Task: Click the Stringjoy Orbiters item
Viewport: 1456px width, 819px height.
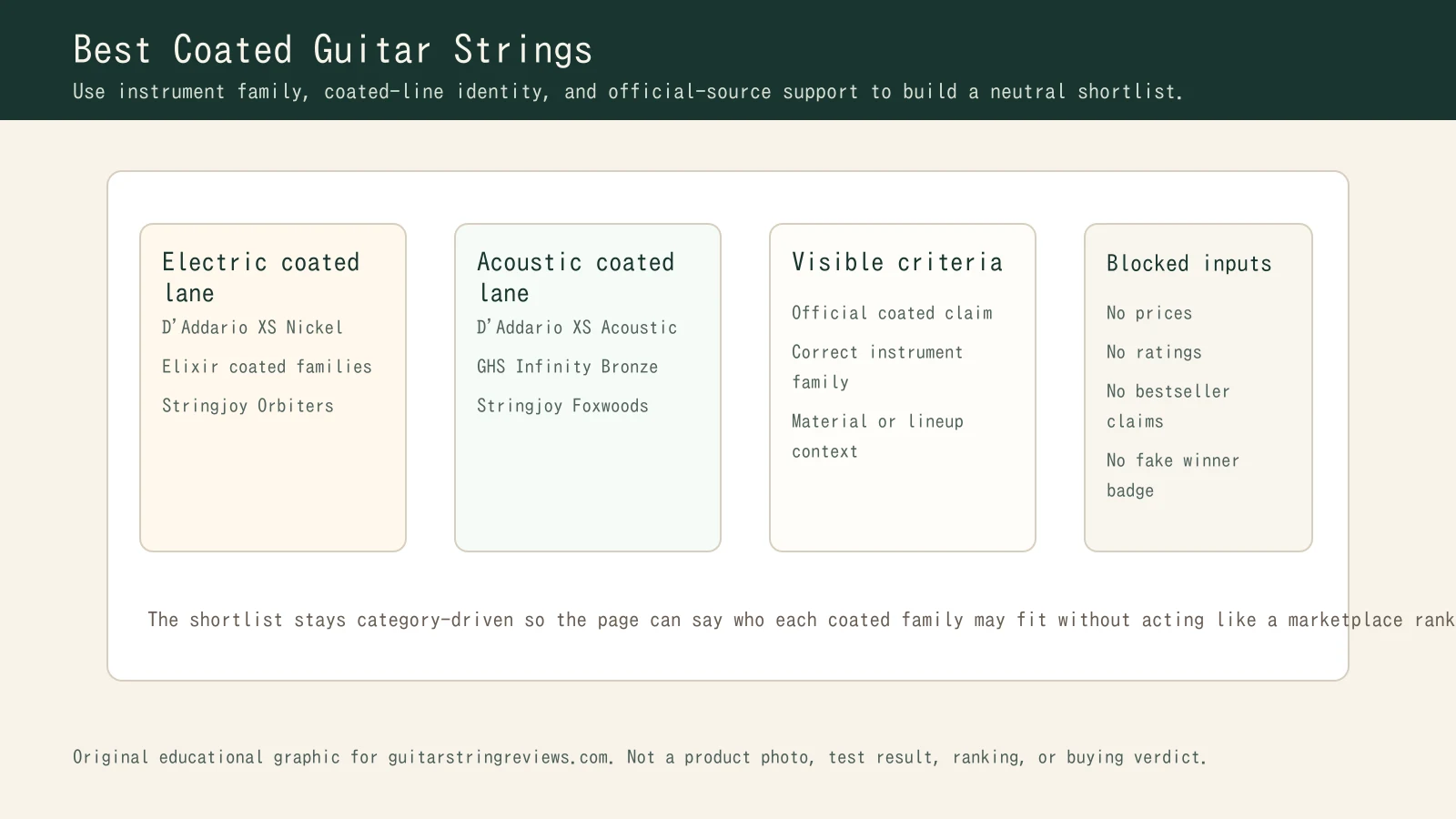Action: coord(248,406)
